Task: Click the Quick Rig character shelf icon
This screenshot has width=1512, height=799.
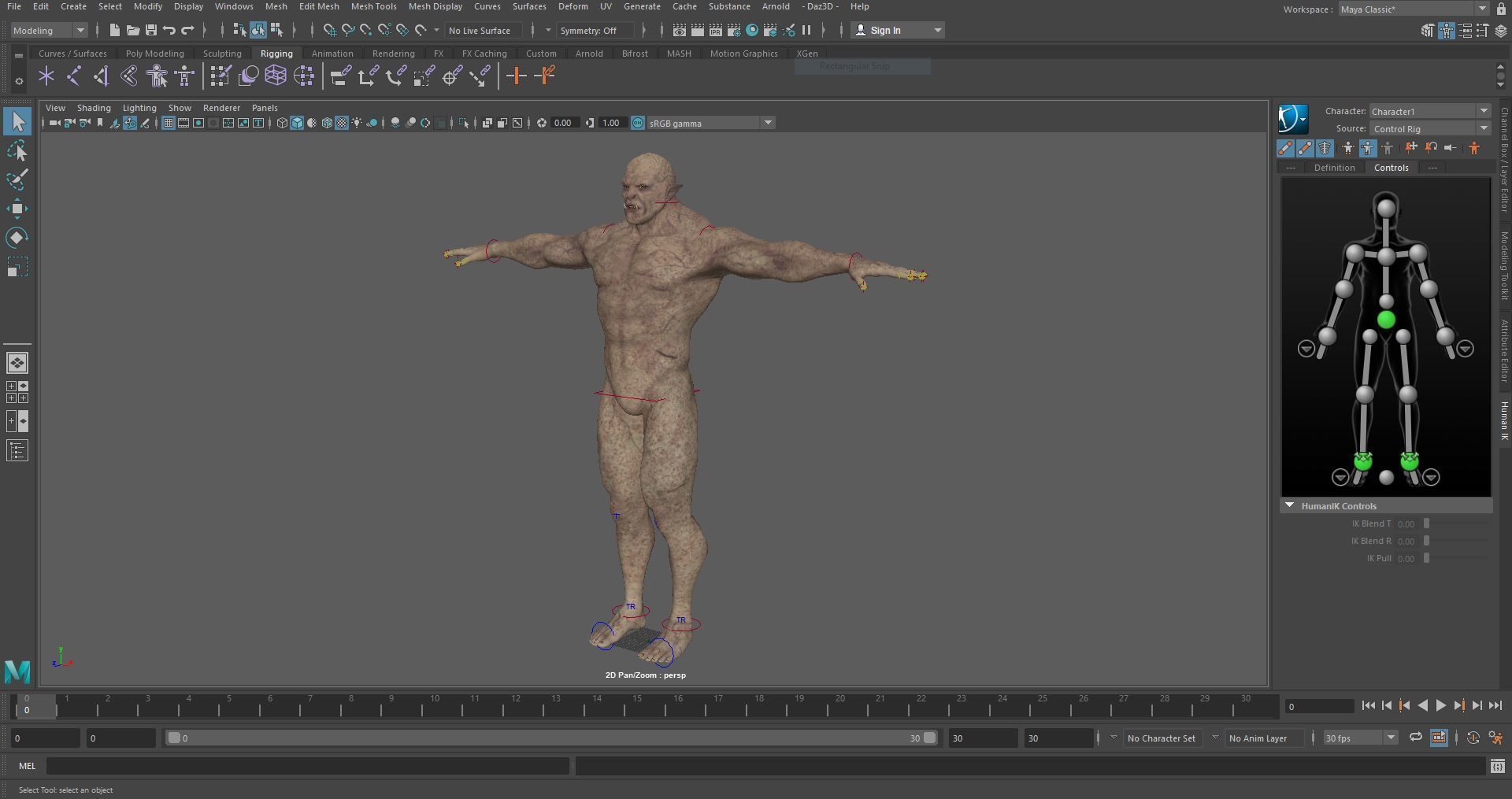Action: coord(157,76)
